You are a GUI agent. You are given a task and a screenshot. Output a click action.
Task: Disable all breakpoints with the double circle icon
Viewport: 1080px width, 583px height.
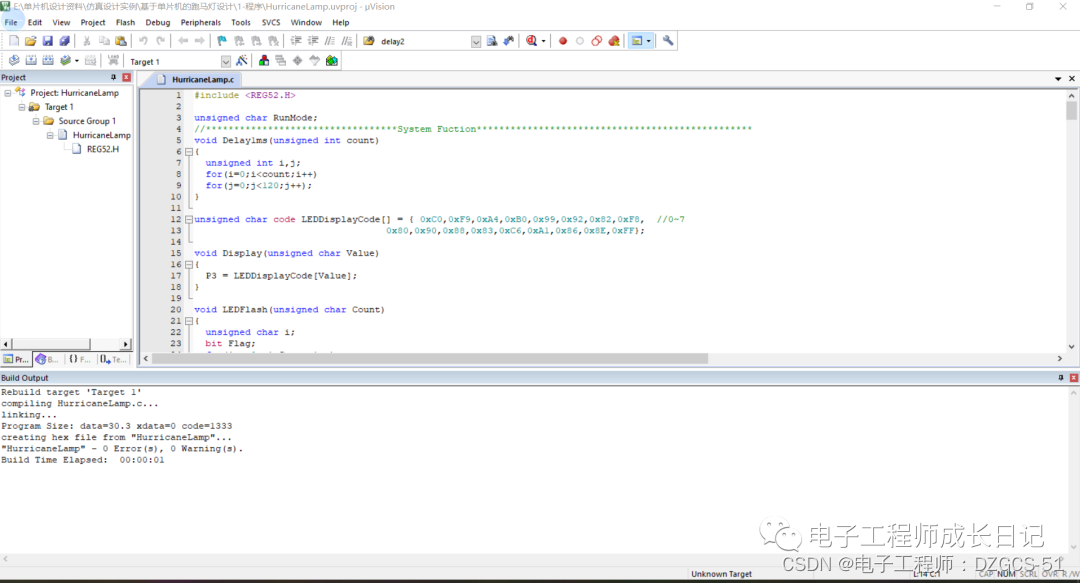pyautogui.click(x=596, y=41)
